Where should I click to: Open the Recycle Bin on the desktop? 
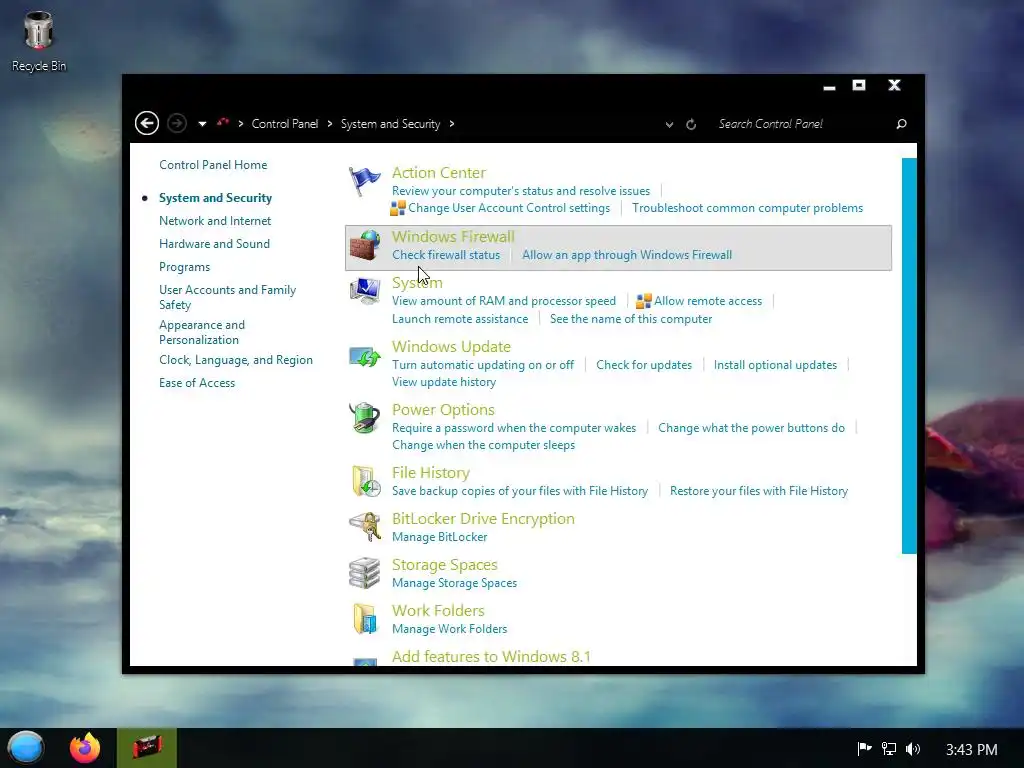[39, 41]
